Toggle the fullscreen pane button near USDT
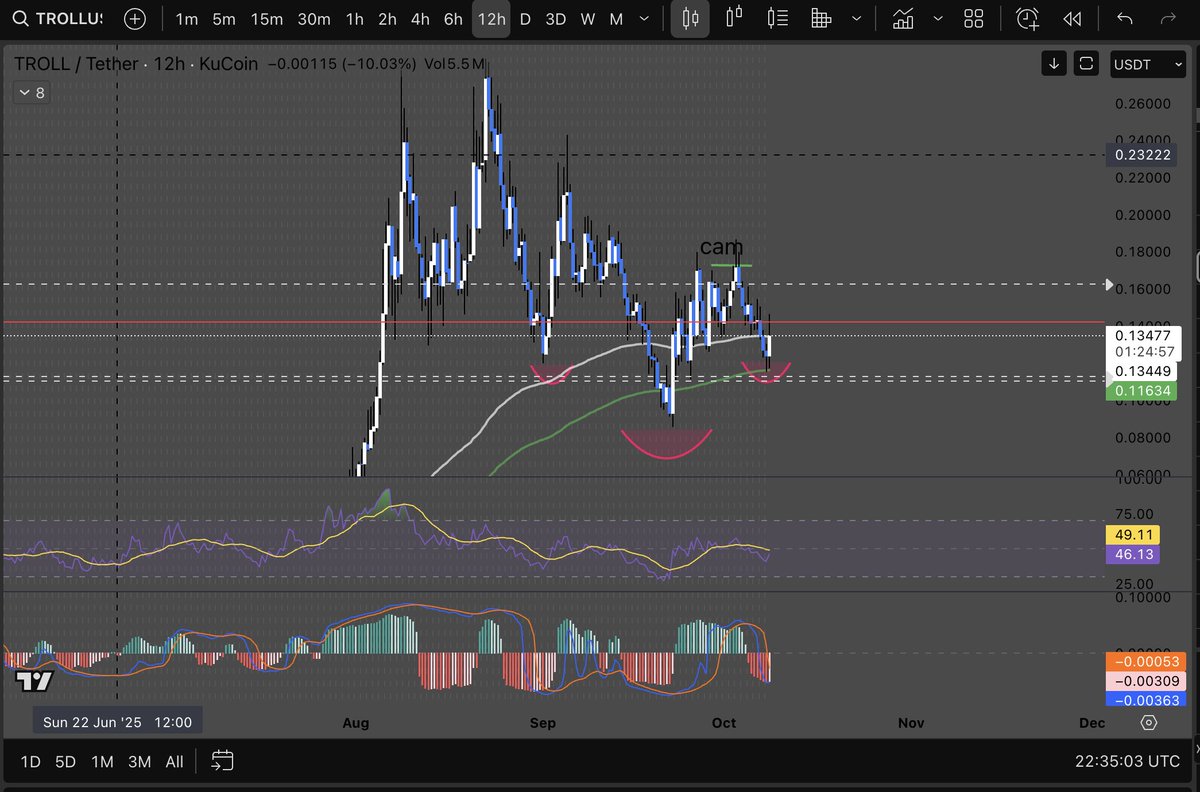The width and height of the screenshot is (1200, 792). tap(1086, 64)
